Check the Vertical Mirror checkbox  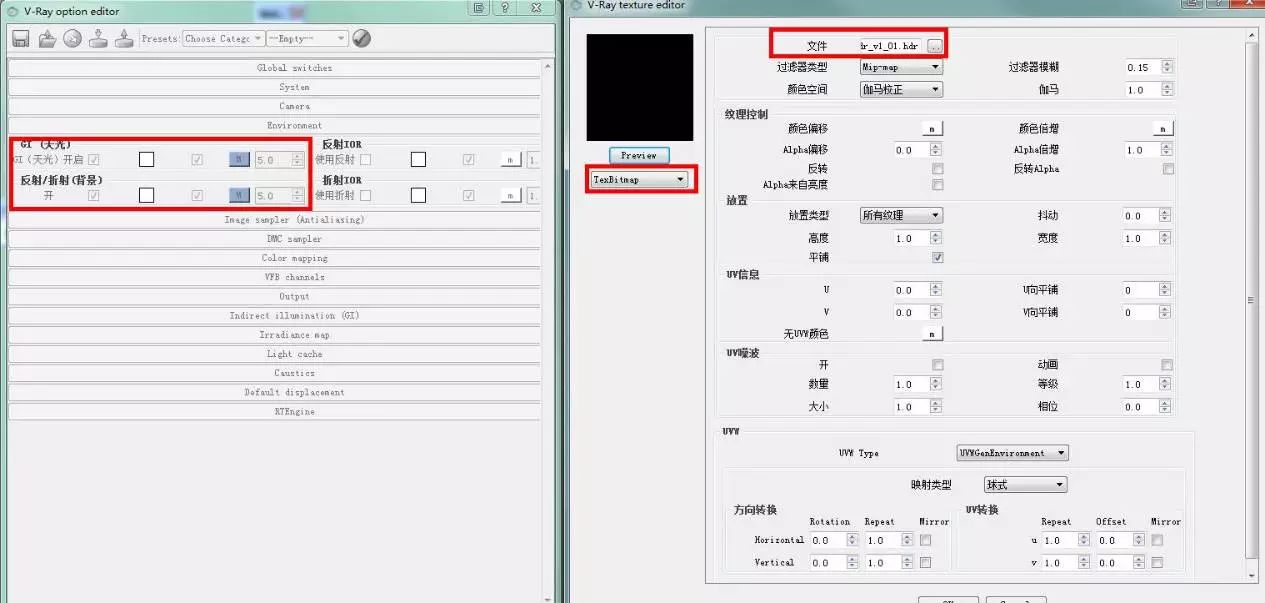[926, 563]
